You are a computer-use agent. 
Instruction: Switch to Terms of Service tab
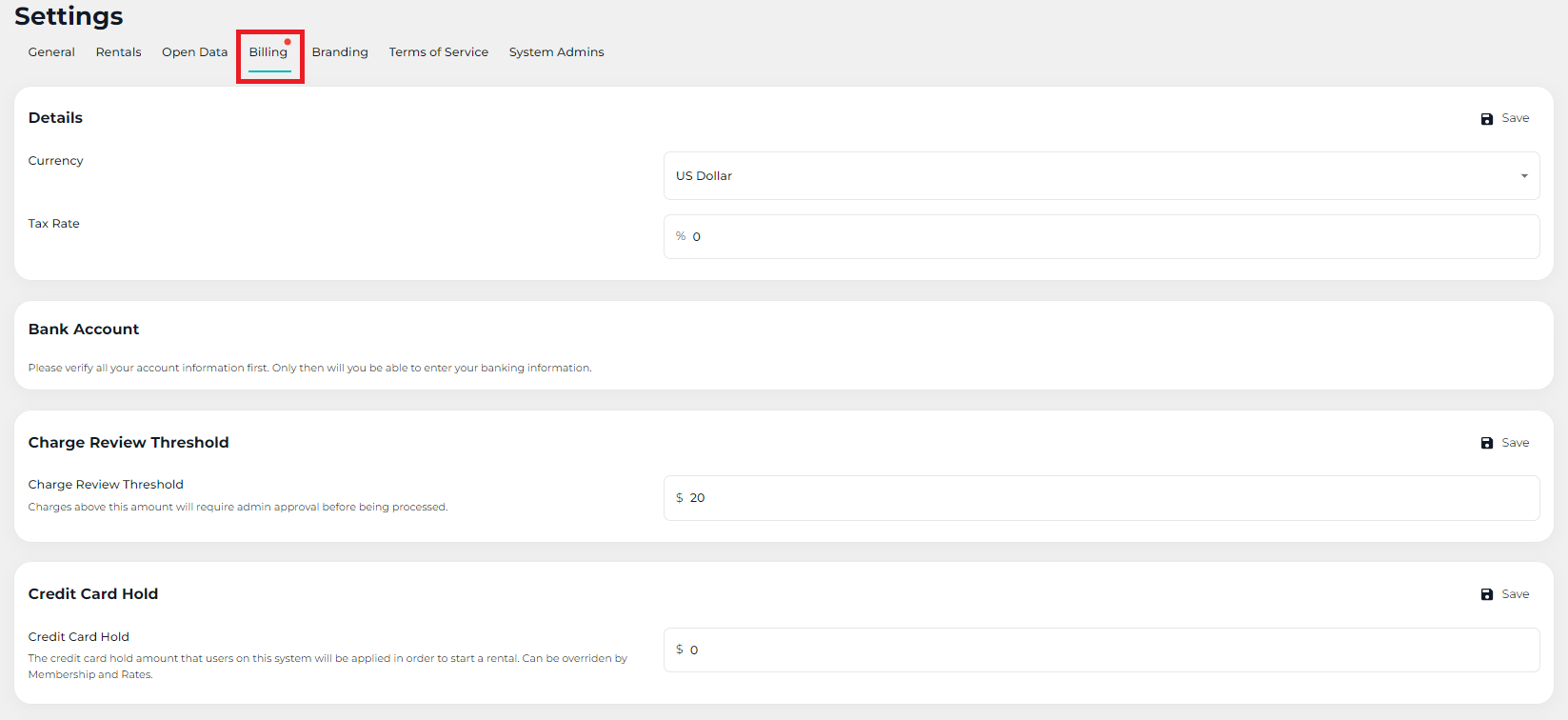(x=438, y=52)
